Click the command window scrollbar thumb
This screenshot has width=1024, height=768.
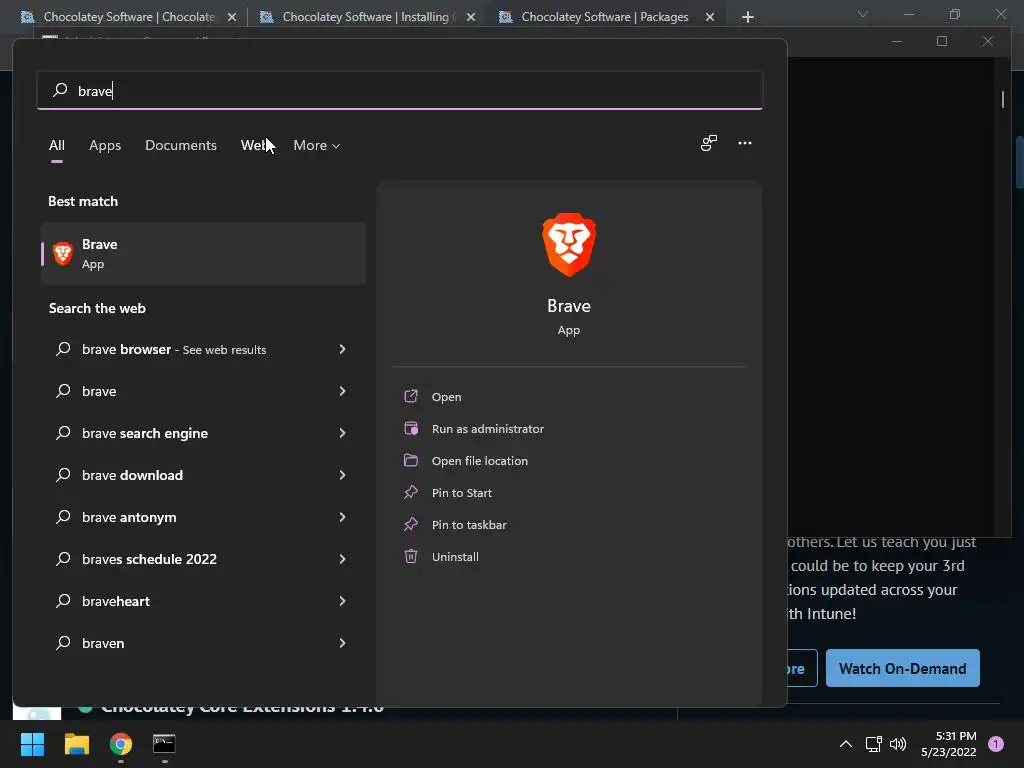pos(1002,99)
